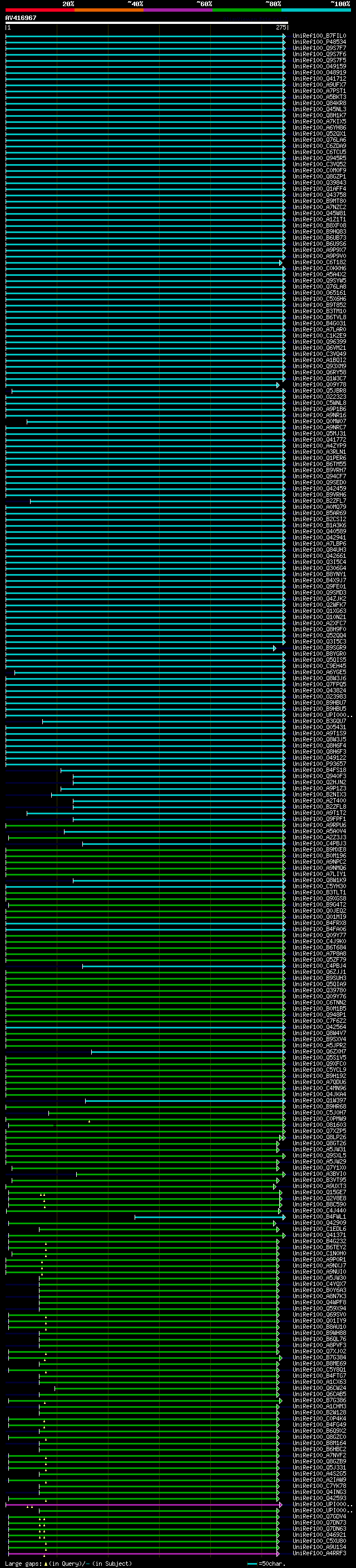The height and width of the screenshot is (1568, 356).
Task: Click hit label UniRef100_A9RPU6
Action: (x=319, y=825)
